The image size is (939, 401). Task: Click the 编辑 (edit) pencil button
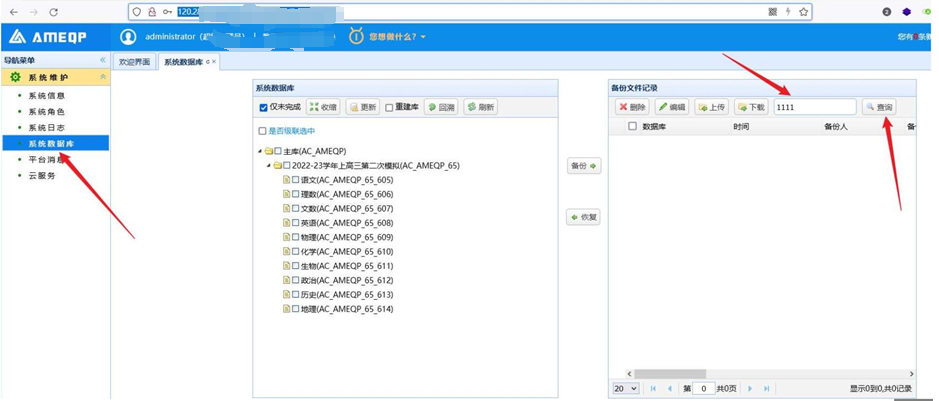coord(672,107)
